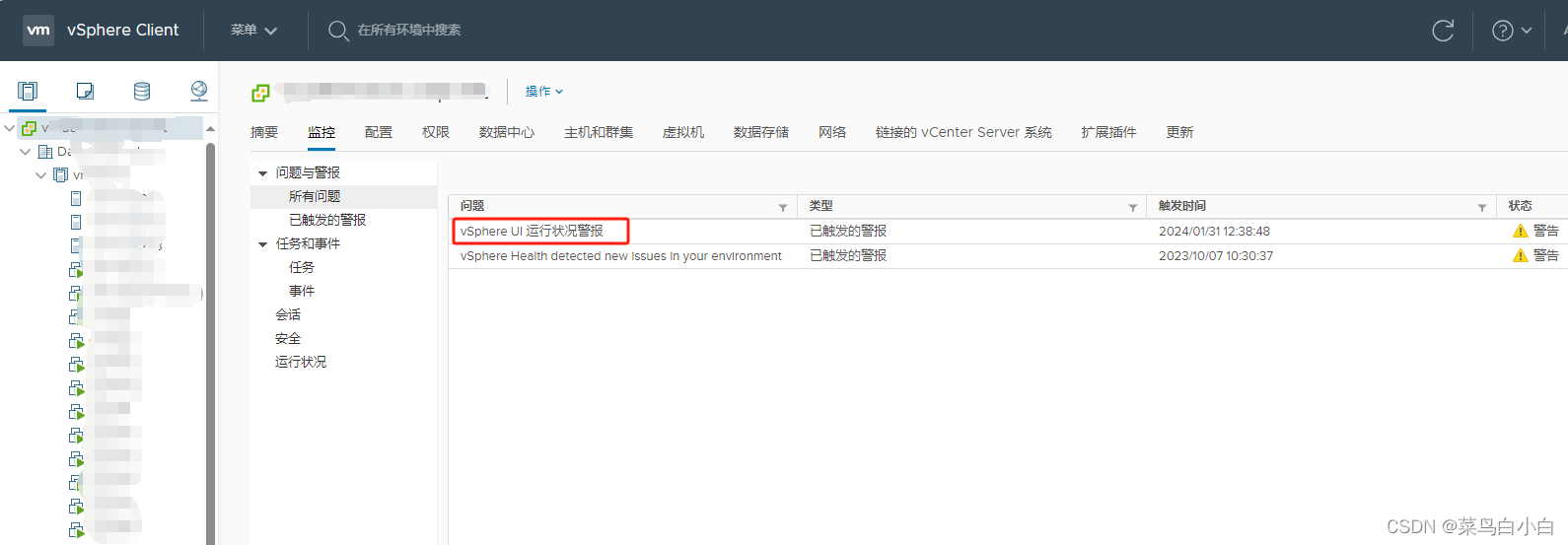Click the 2024/01/31 12:38:48 trigger time
1568x545 pixels.
(1214, 232)
